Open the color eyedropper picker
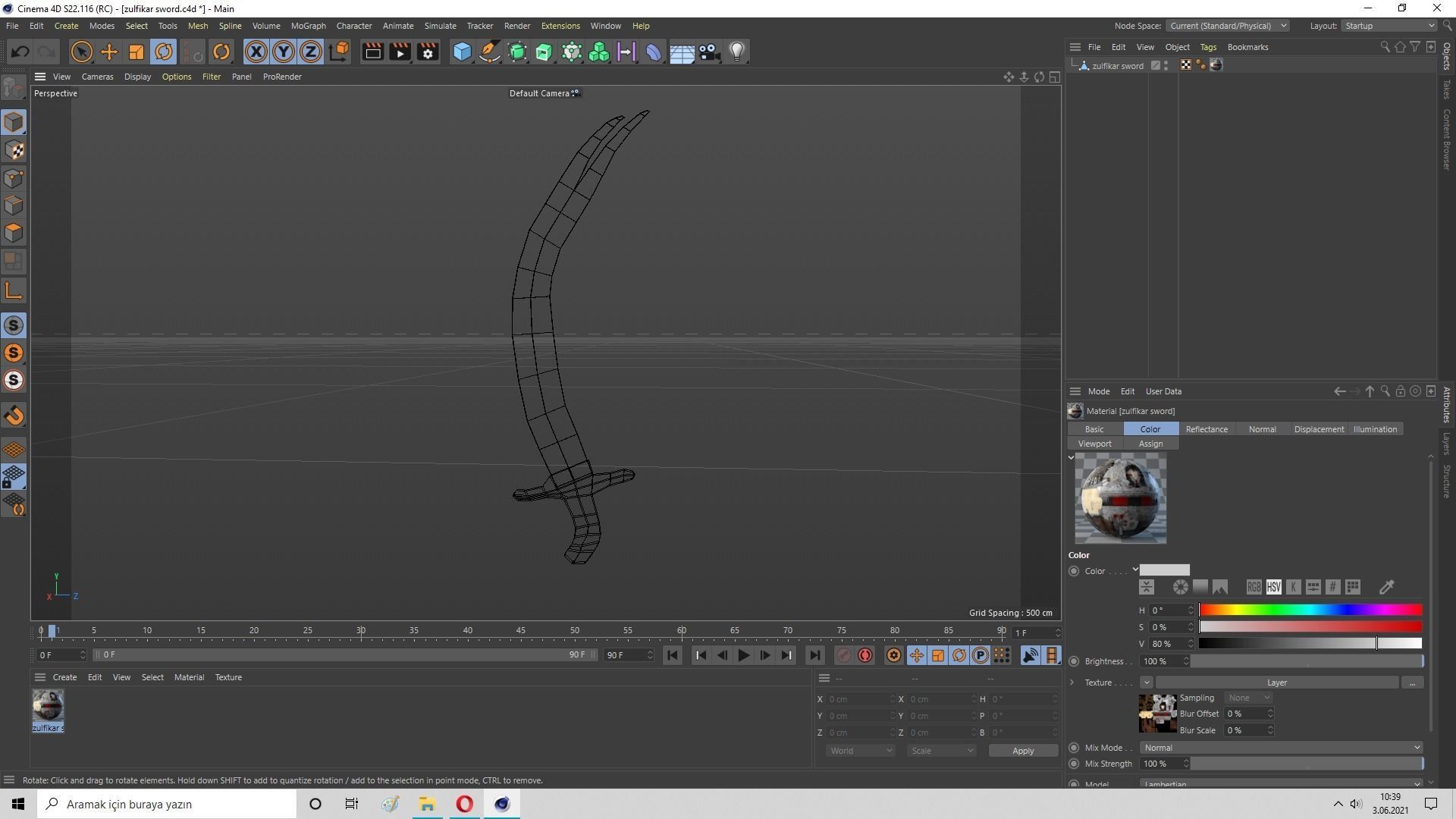Viewport: 1456px width, 819px height. click(1386, 587)
